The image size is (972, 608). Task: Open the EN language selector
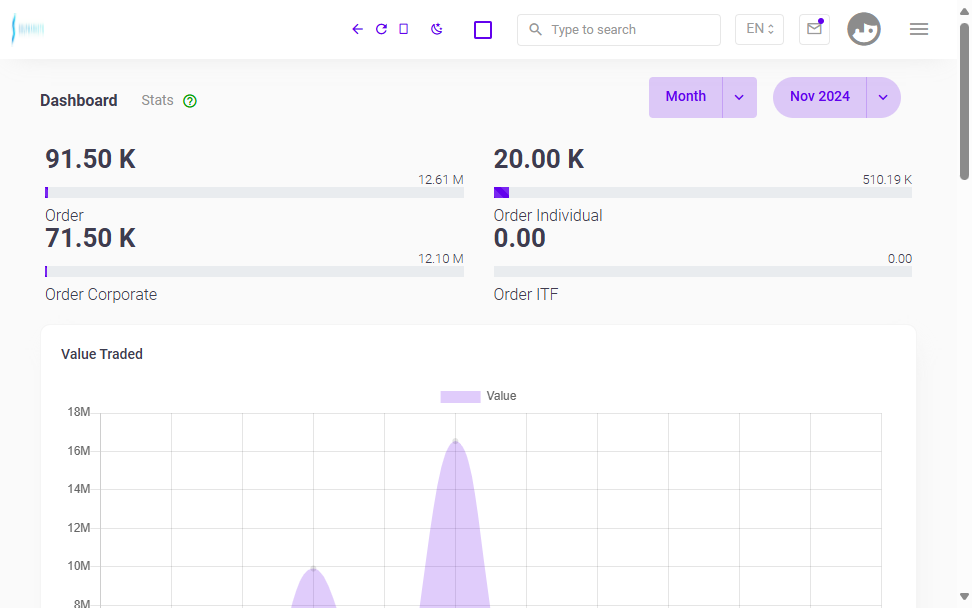(759, 29)
